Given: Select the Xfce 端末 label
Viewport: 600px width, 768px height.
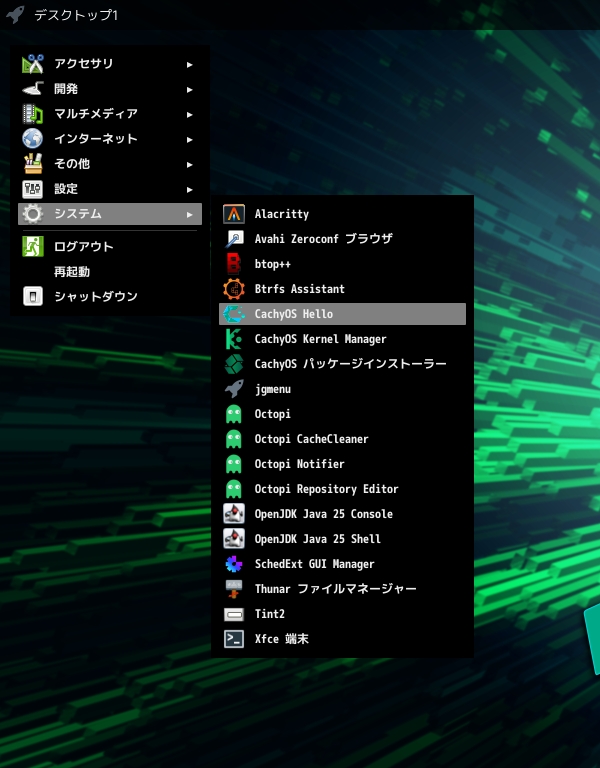Looking at the screenshot, I should [x=282, y=639].
